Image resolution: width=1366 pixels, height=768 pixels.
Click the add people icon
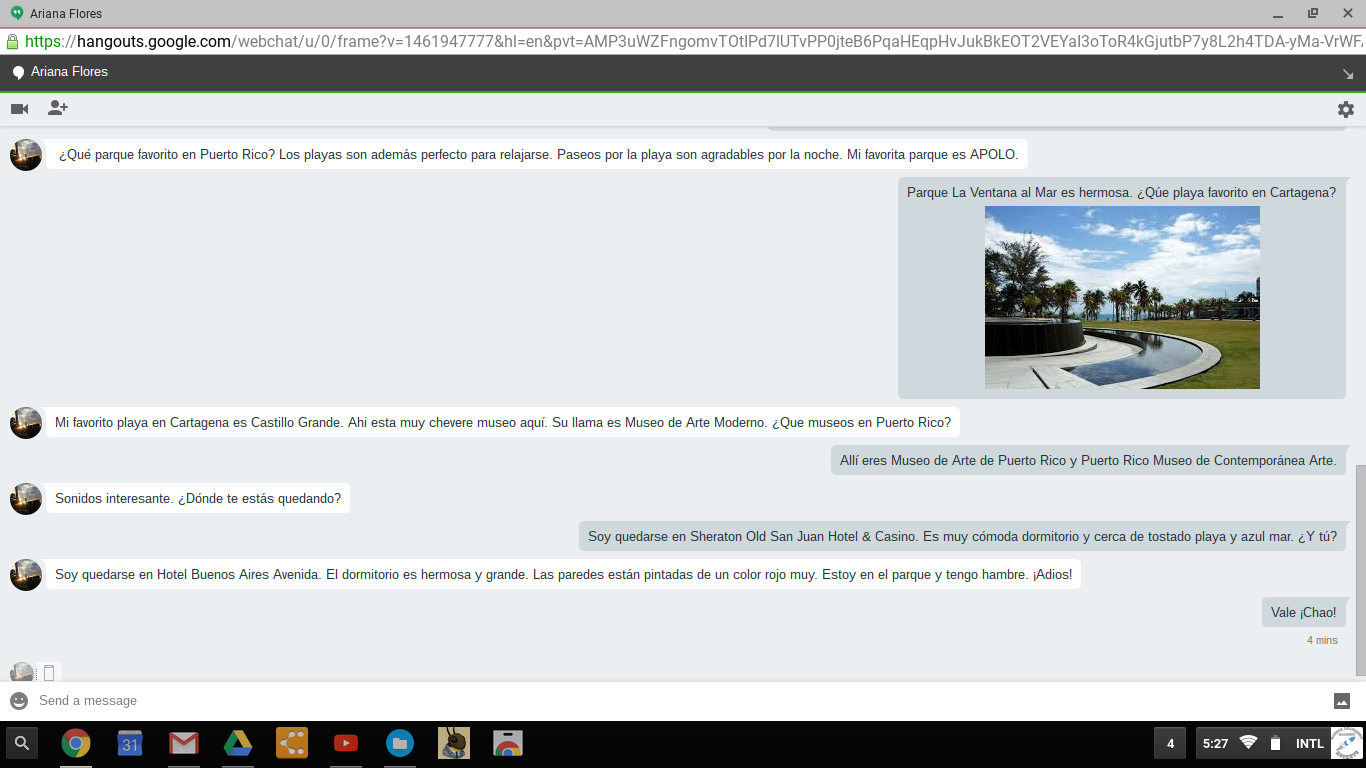tap(58, 109)
